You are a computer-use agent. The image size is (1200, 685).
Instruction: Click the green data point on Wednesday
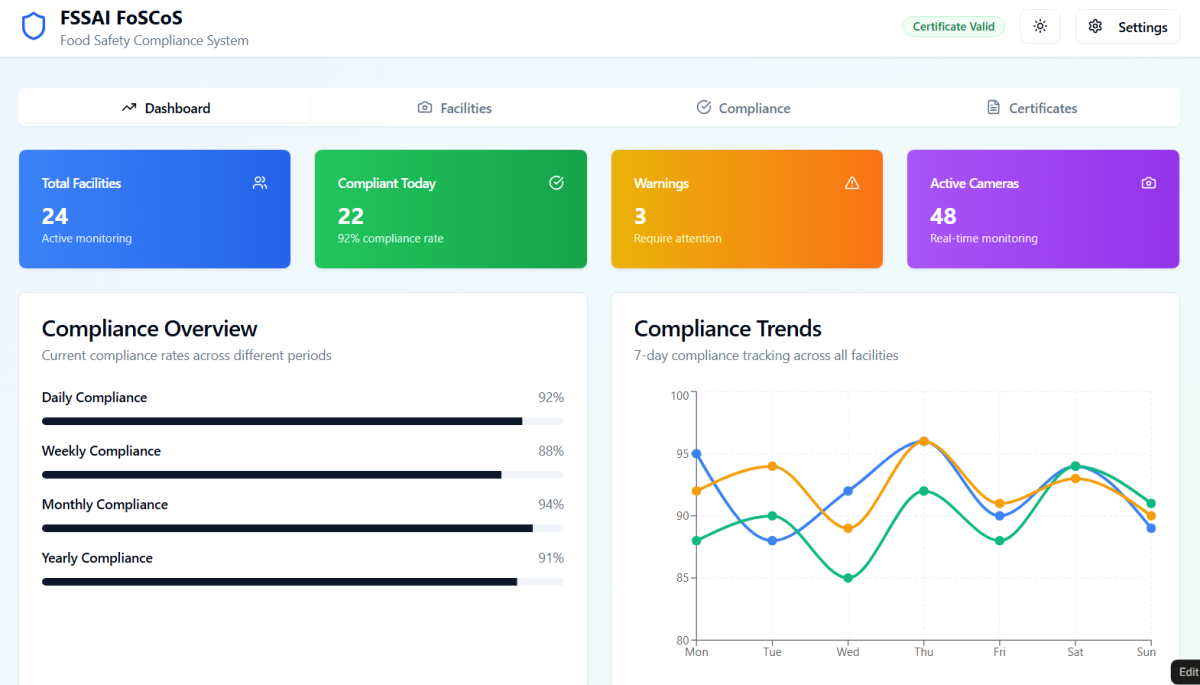pos(848,578)
